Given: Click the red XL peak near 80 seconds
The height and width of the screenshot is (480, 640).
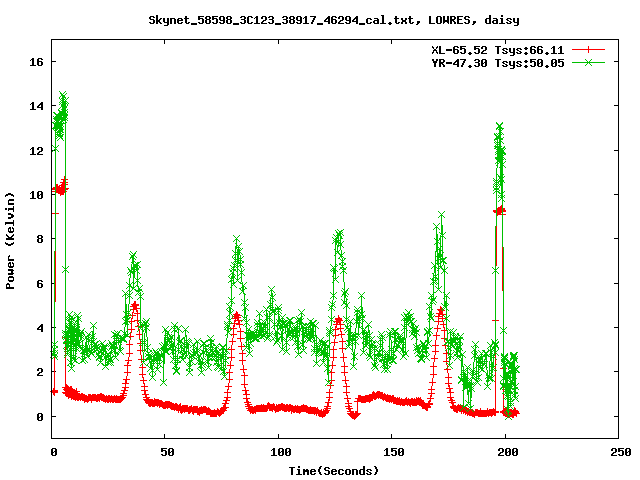Looking at the screenshot, I should [237, 316].
